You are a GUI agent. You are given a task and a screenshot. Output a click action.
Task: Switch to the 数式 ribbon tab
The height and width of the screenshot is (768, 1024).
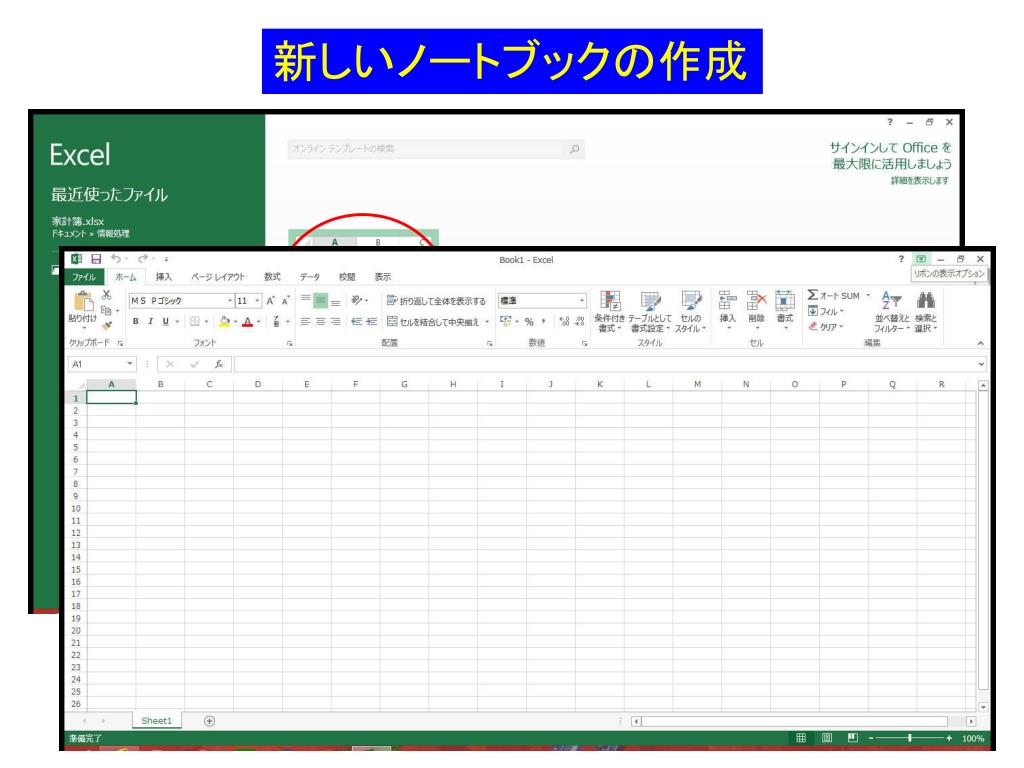(x=272, y=277)
